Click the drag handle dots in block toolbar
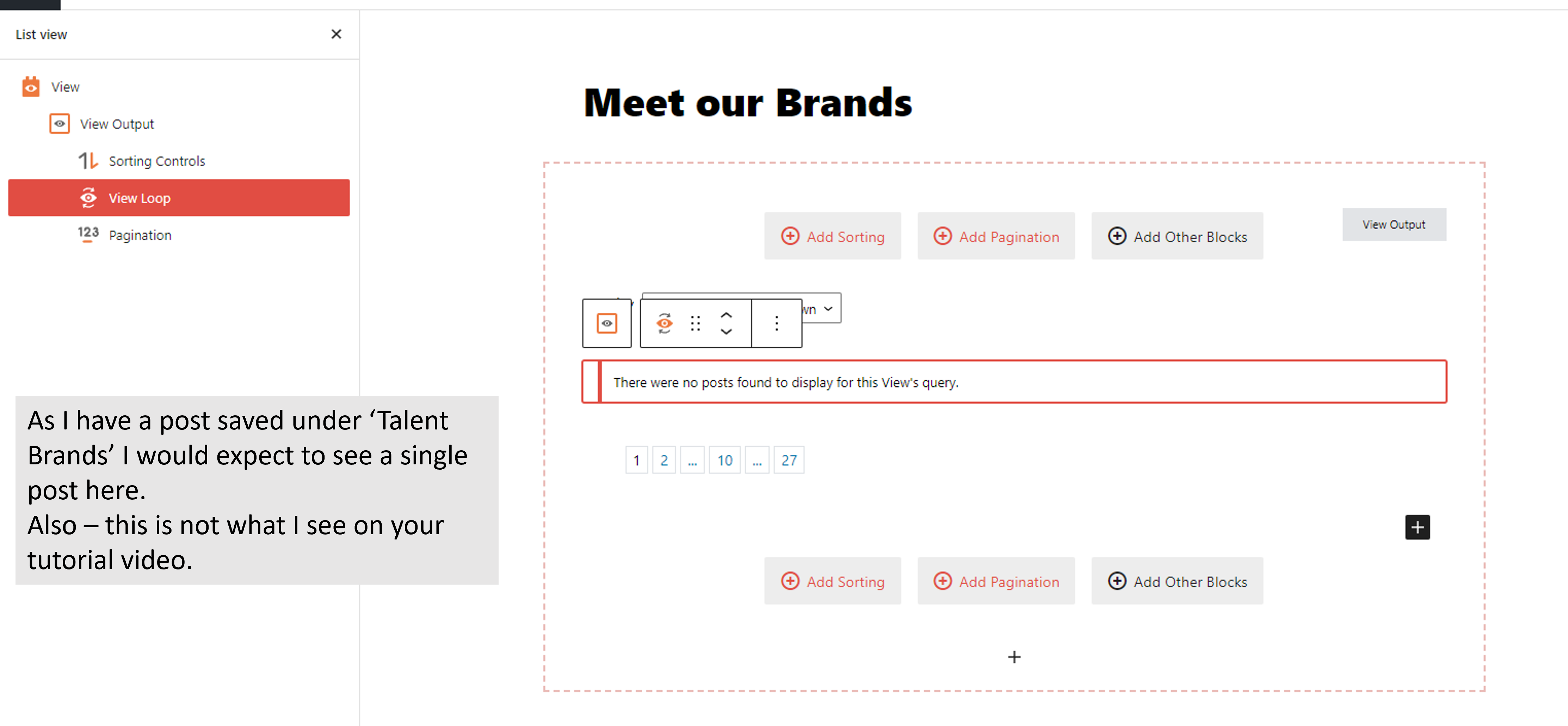This screenshot has height=726, width=1568. [695, 323]
